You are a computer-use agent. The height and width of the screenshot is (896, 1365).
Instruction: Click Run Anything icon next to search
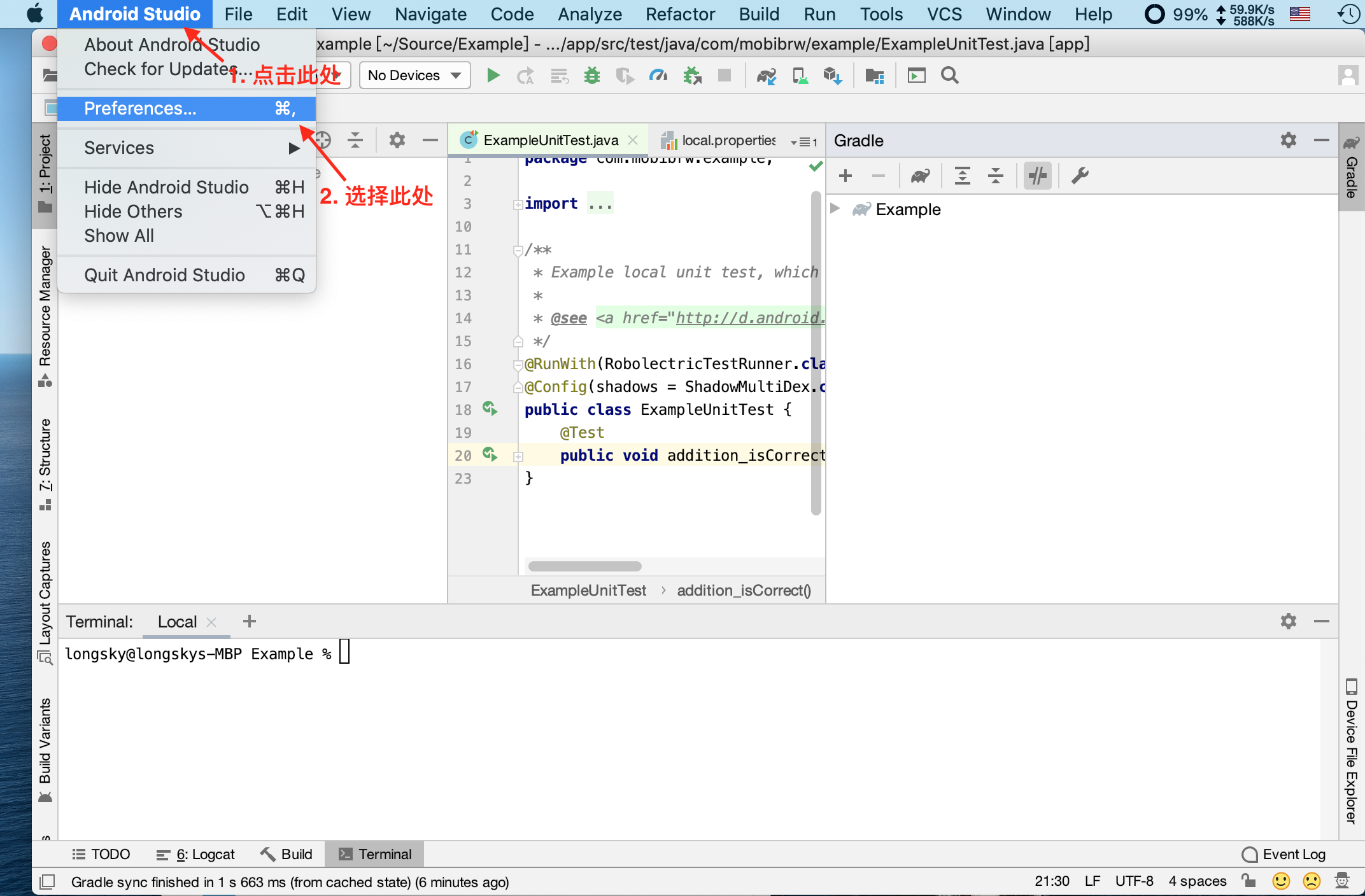click(917, 76)
